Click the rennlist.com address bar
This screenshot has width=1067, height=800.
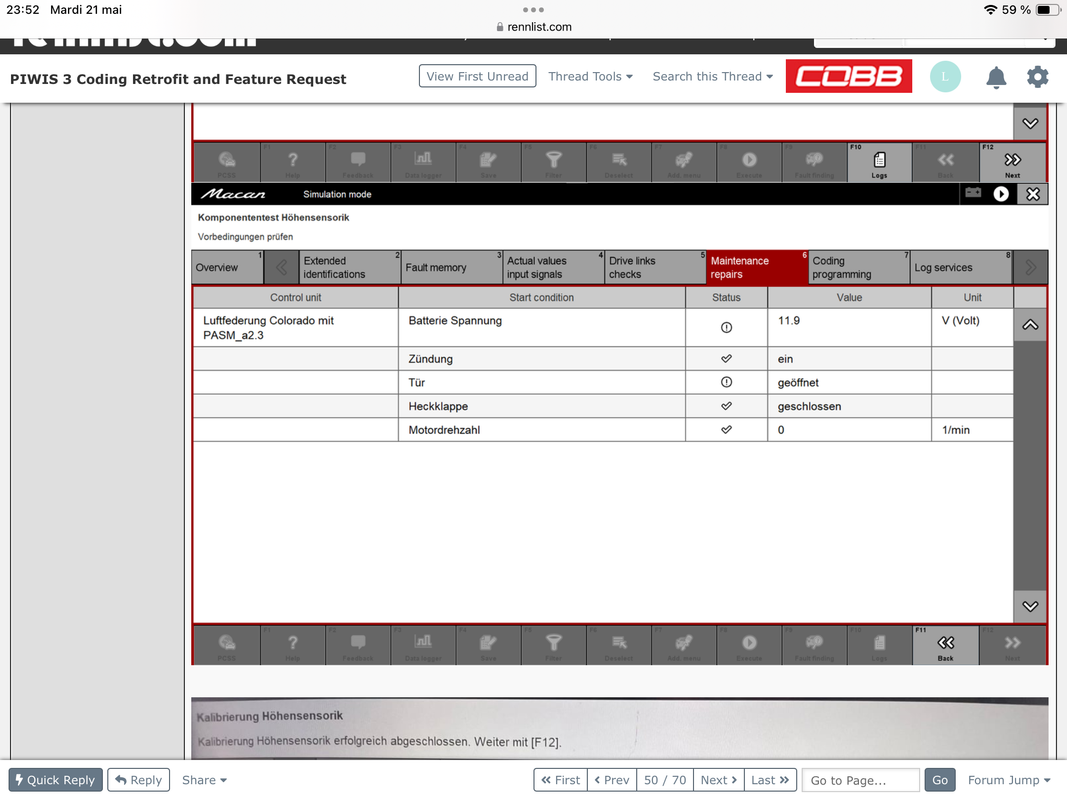(534, 27)
